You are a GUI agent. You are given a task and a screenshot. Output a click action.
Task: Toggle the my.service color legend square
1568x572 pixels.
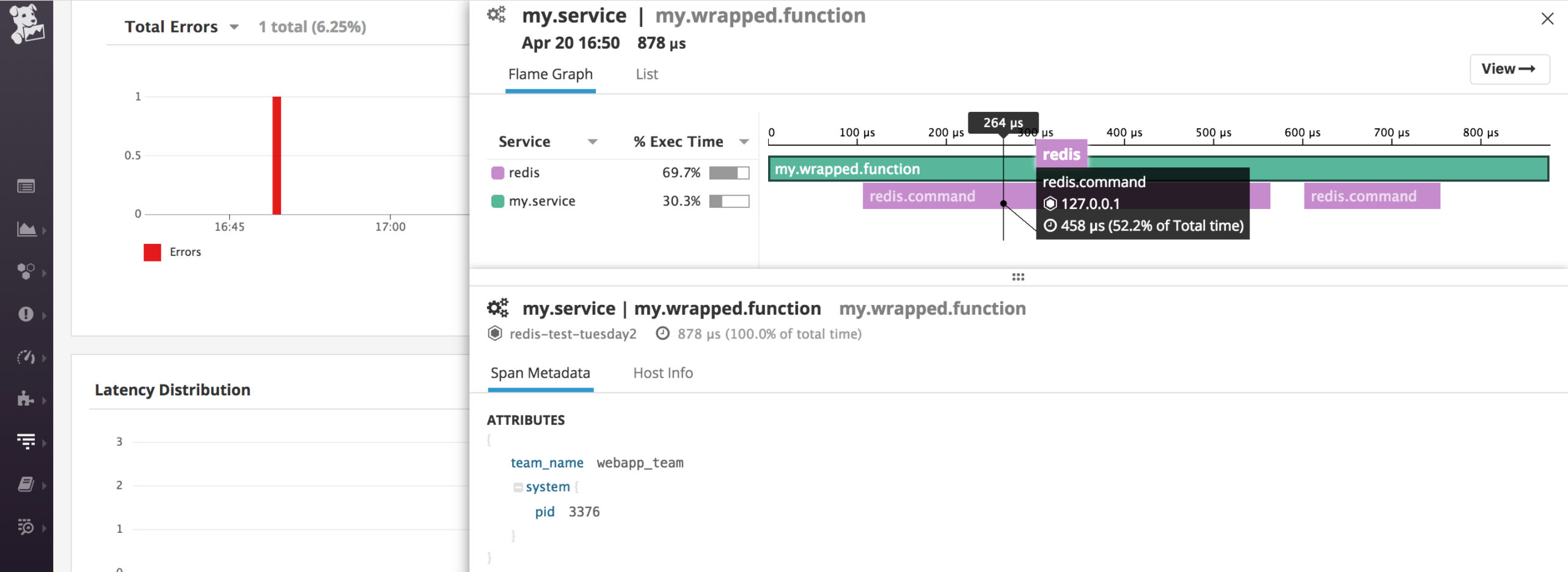499,200
